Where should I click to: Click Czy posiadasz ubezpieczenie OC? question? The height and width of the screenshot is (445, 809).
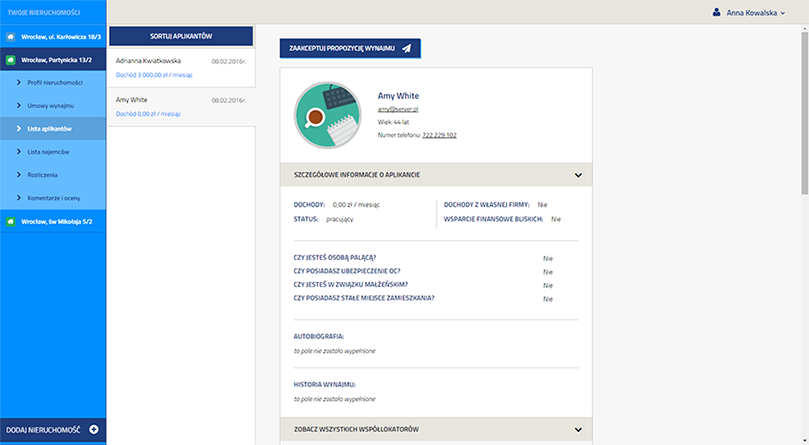pos(347,271)
